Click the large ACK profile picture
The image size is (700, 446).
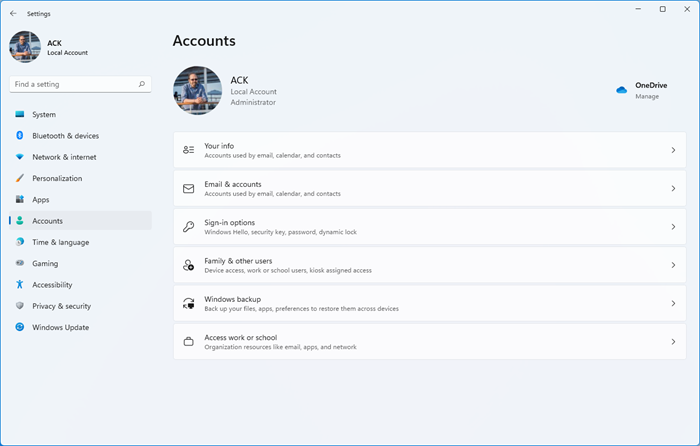tap(197, 91)
